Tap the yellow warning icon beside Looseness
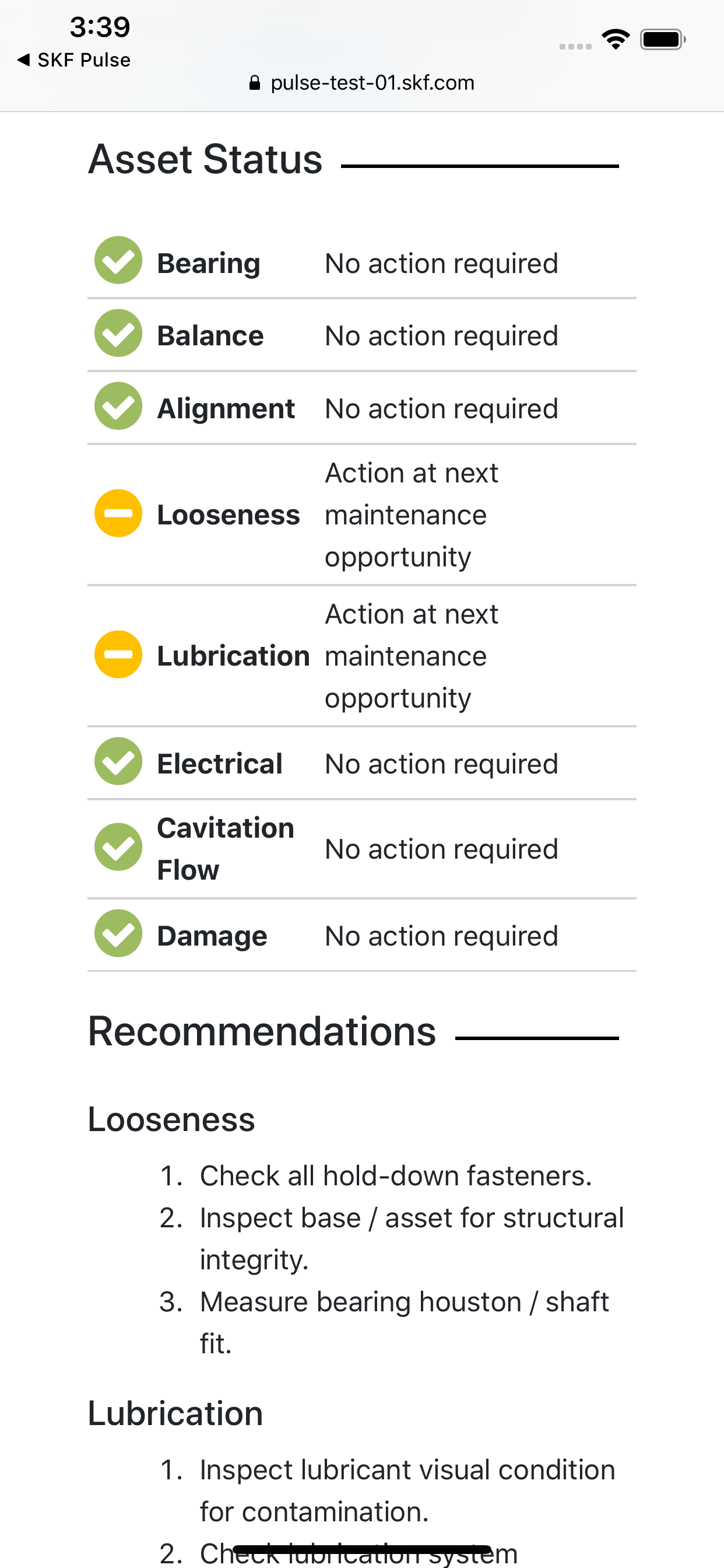724x1568 pixels. click(118, 513)
